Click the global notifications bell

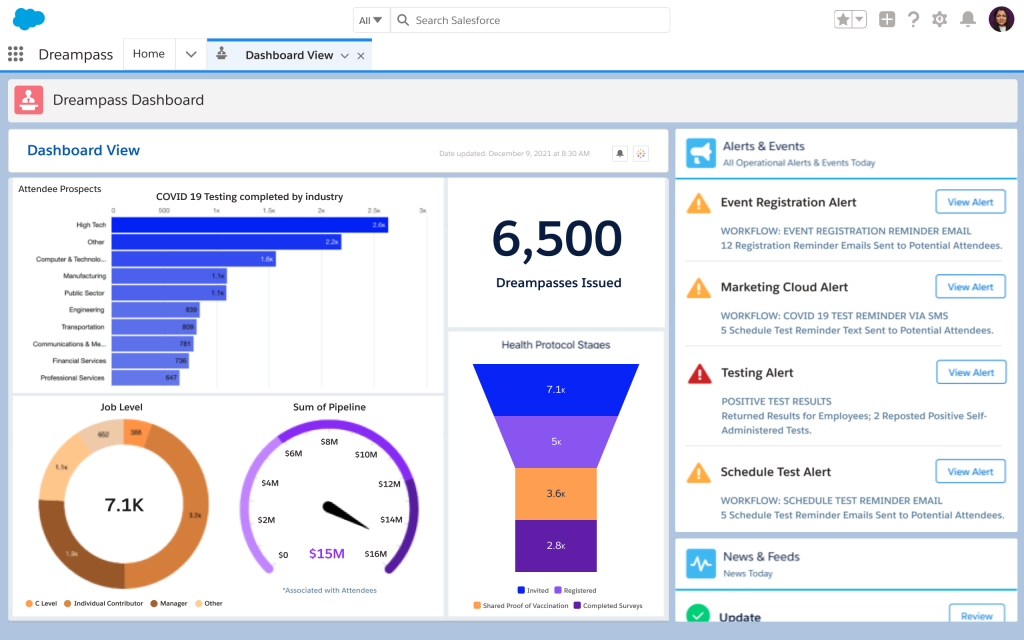pos(967,19)
